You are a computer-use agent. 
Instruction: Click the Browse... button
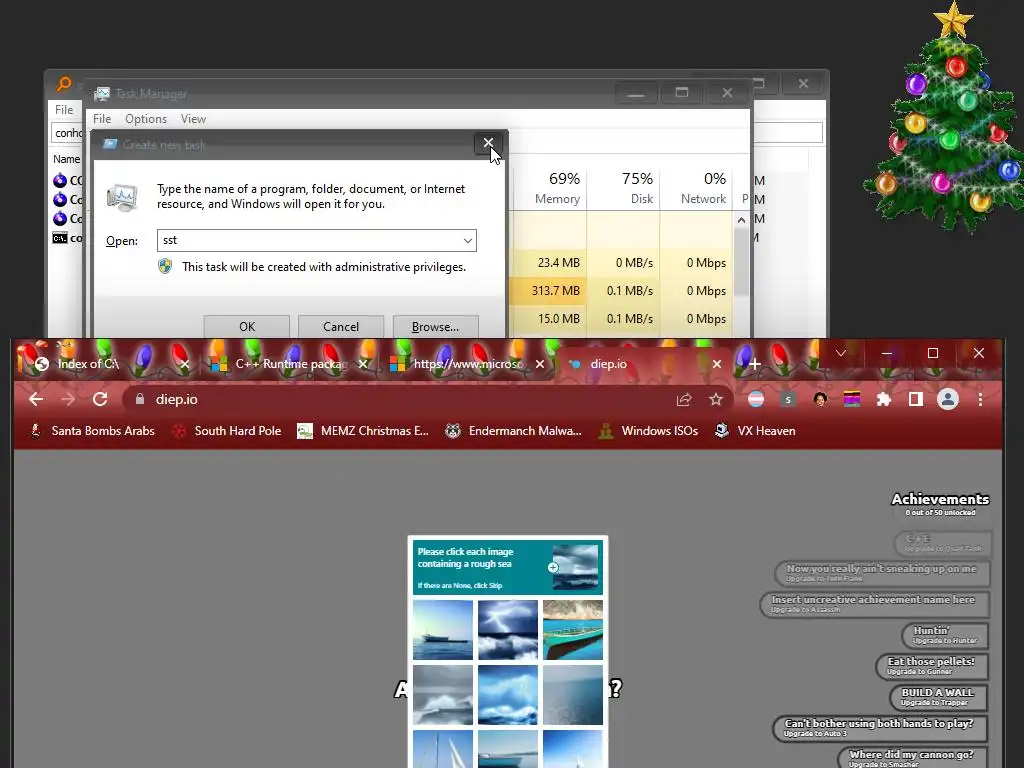coord(436,327)
